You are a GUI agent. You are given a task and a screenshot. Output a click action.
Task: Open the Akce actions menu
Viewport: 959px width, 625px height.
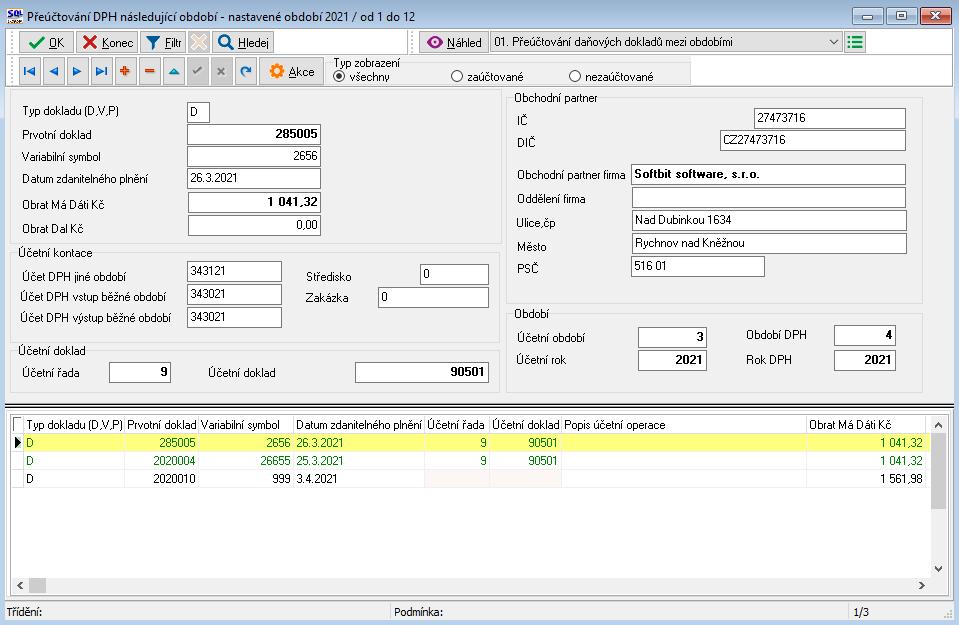click(x=292, y=72)
